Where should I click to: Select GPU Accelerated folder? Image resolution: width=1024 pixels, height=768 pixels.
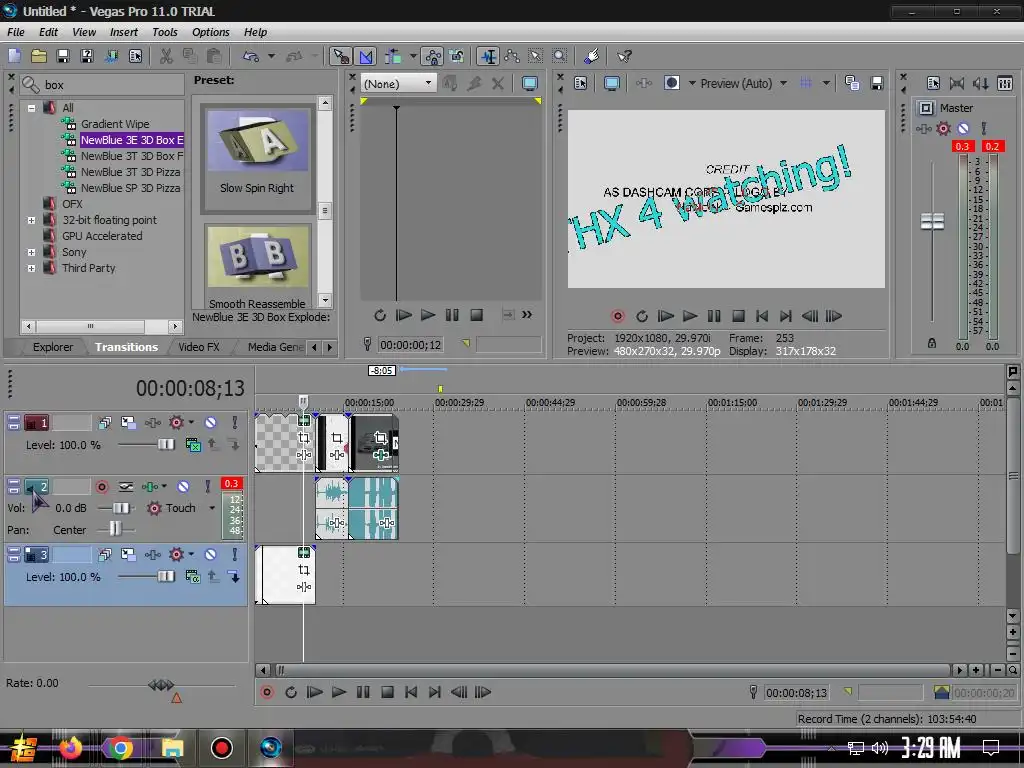point(102,236)
